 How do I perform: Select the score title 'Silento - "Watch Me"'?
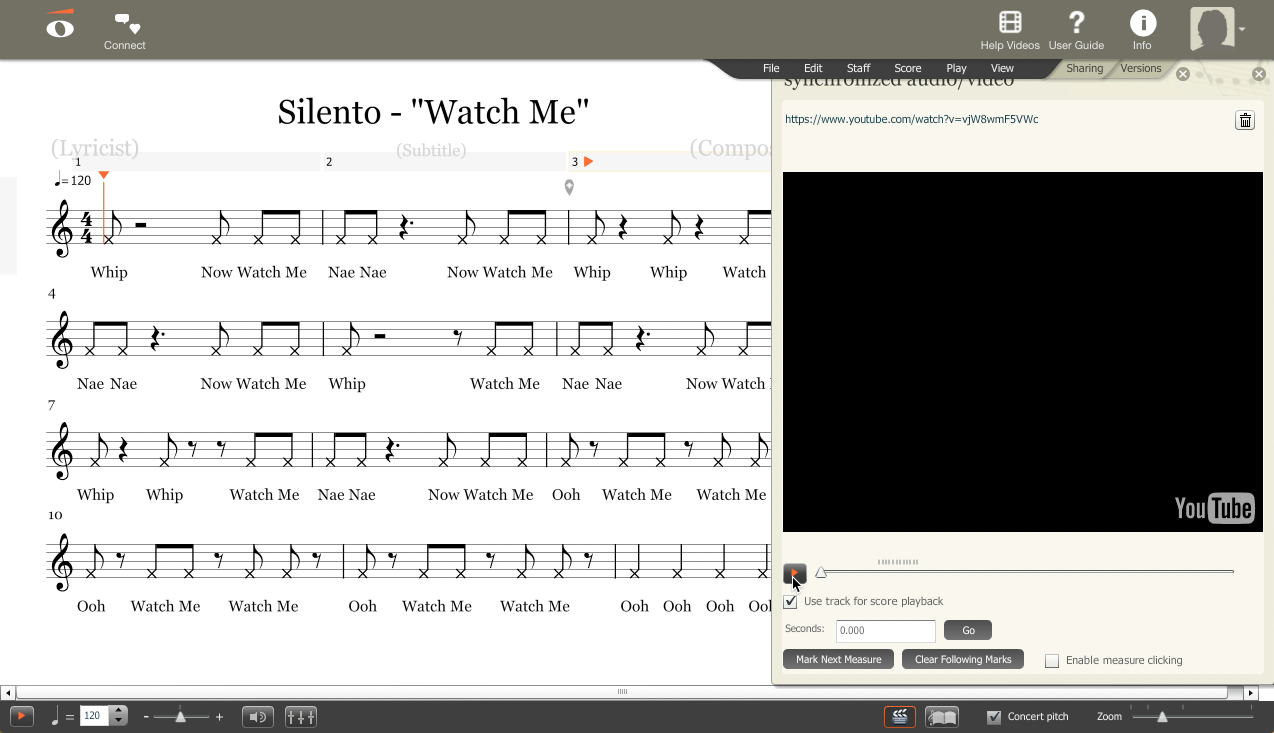[433, 111]
